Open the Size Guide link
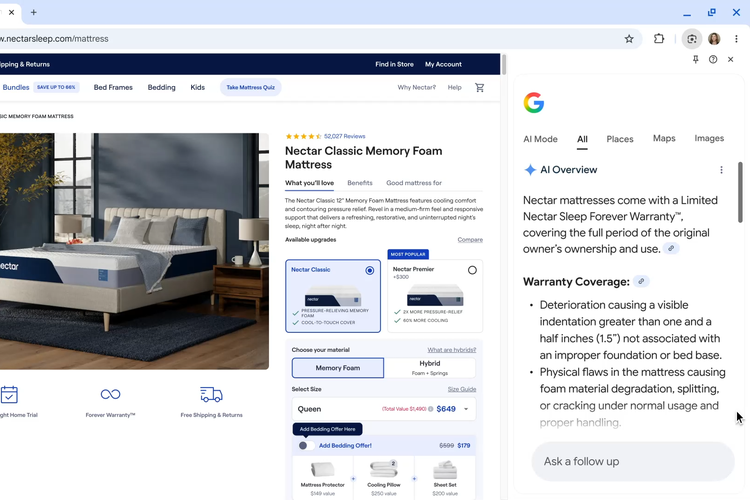Viewport: 750px width, 500px height. 461,389
